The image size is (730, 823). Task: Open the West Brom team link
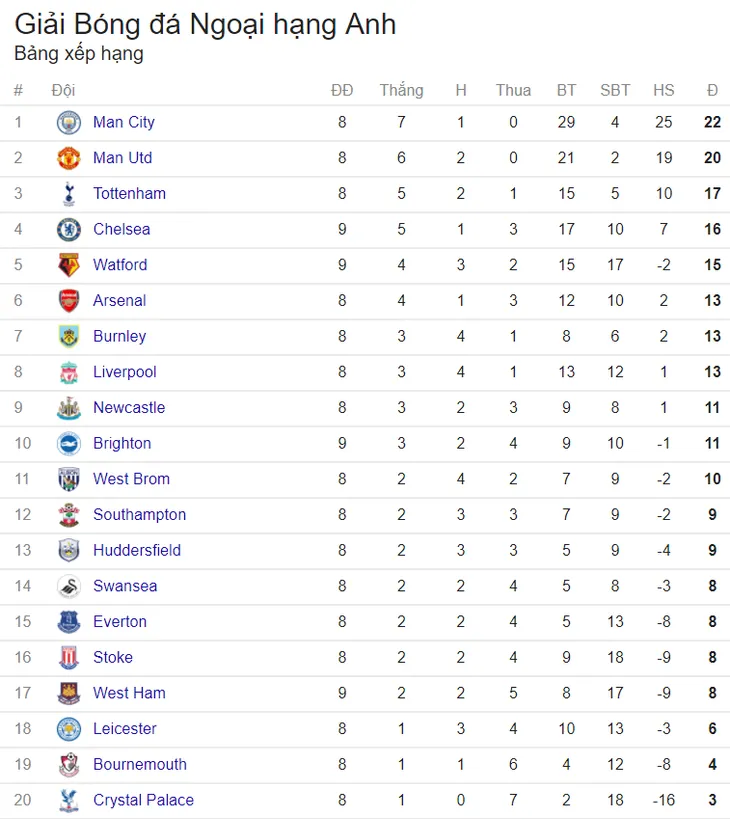(x=131, y=479)
